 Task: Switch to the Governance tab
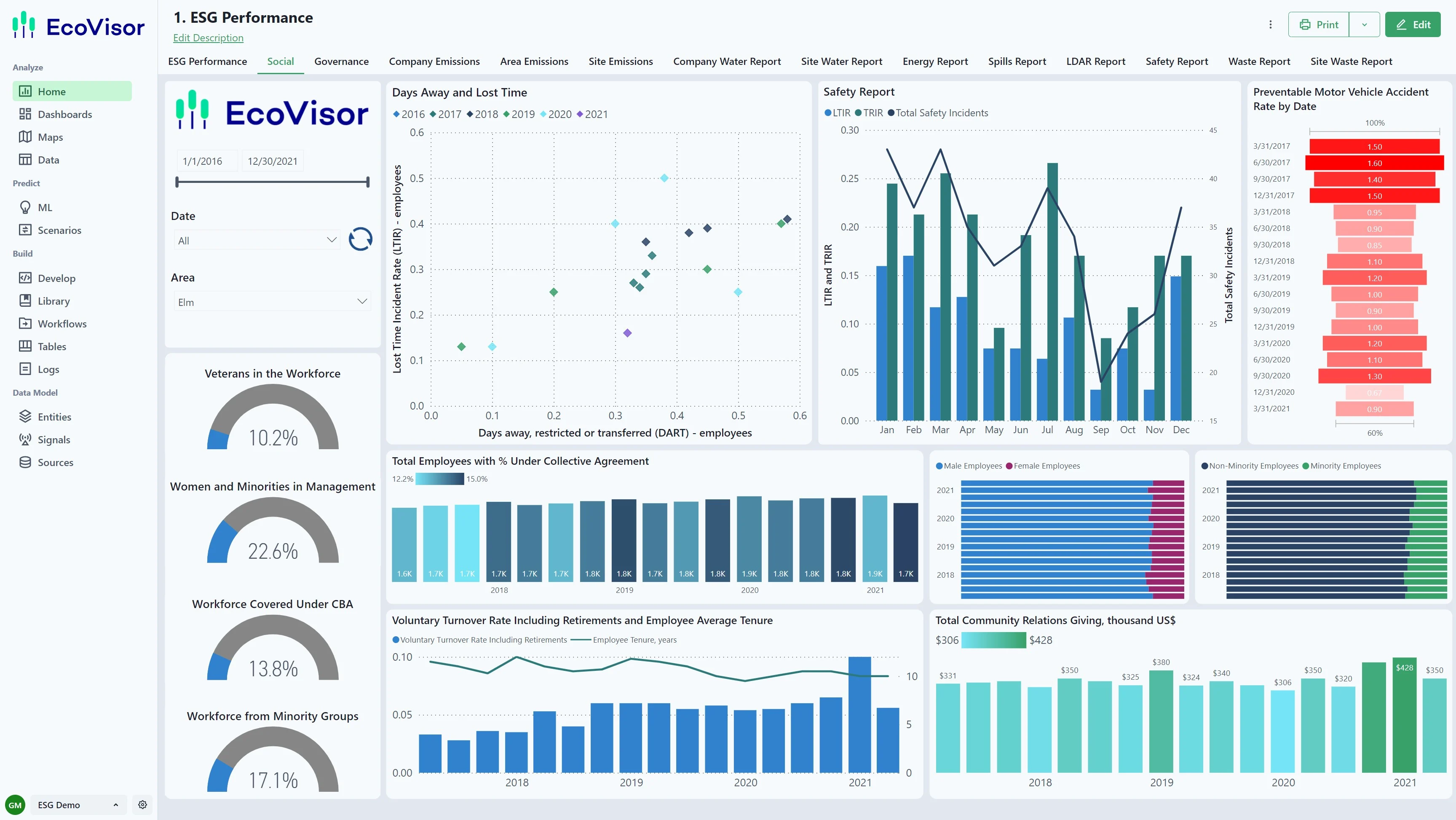(x=341, y=61)
